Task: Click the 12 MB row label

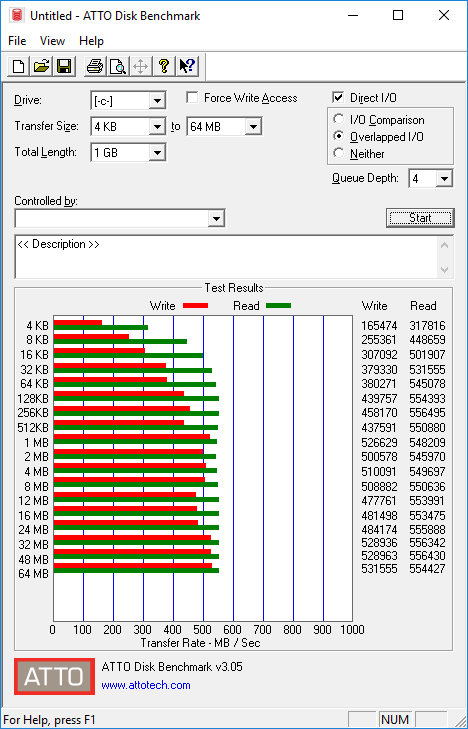Action: pos(33,501)
